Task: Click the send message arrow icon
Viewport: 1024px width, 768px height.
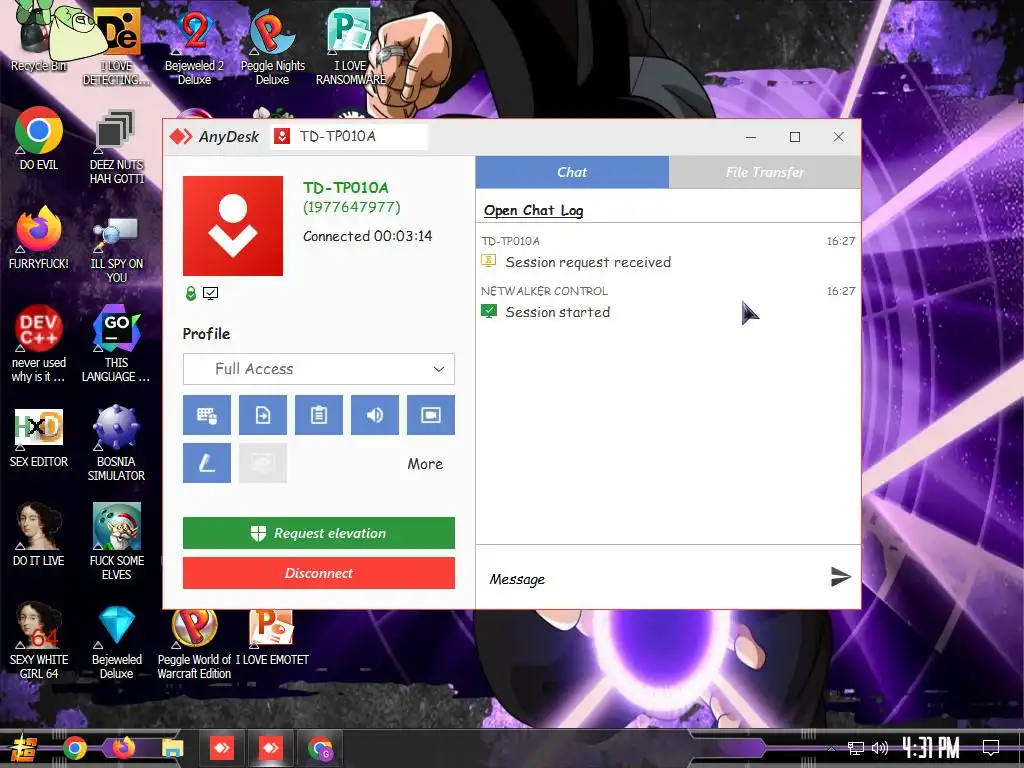Action: (x=840, y=577)
